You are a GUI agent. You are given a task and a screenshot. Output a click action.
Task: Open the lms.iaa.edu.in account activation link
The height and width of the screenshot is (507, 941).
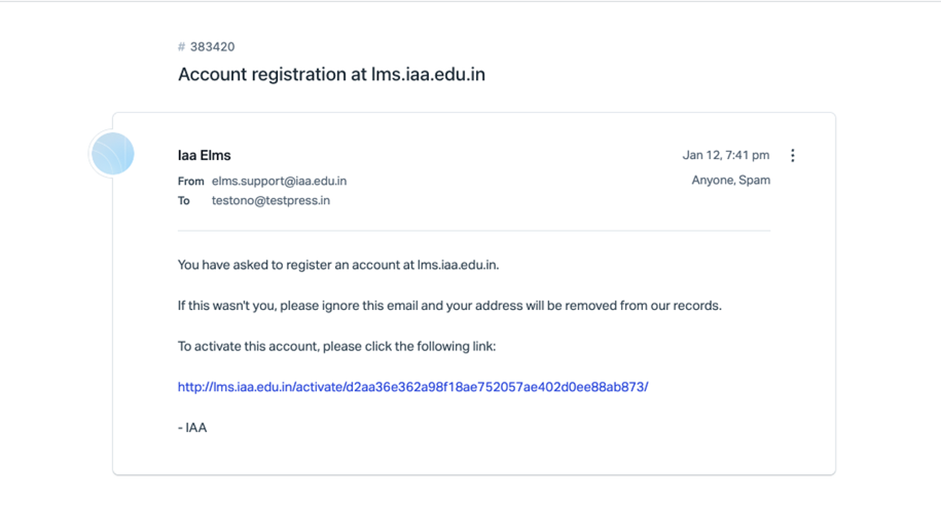(412, 387)
